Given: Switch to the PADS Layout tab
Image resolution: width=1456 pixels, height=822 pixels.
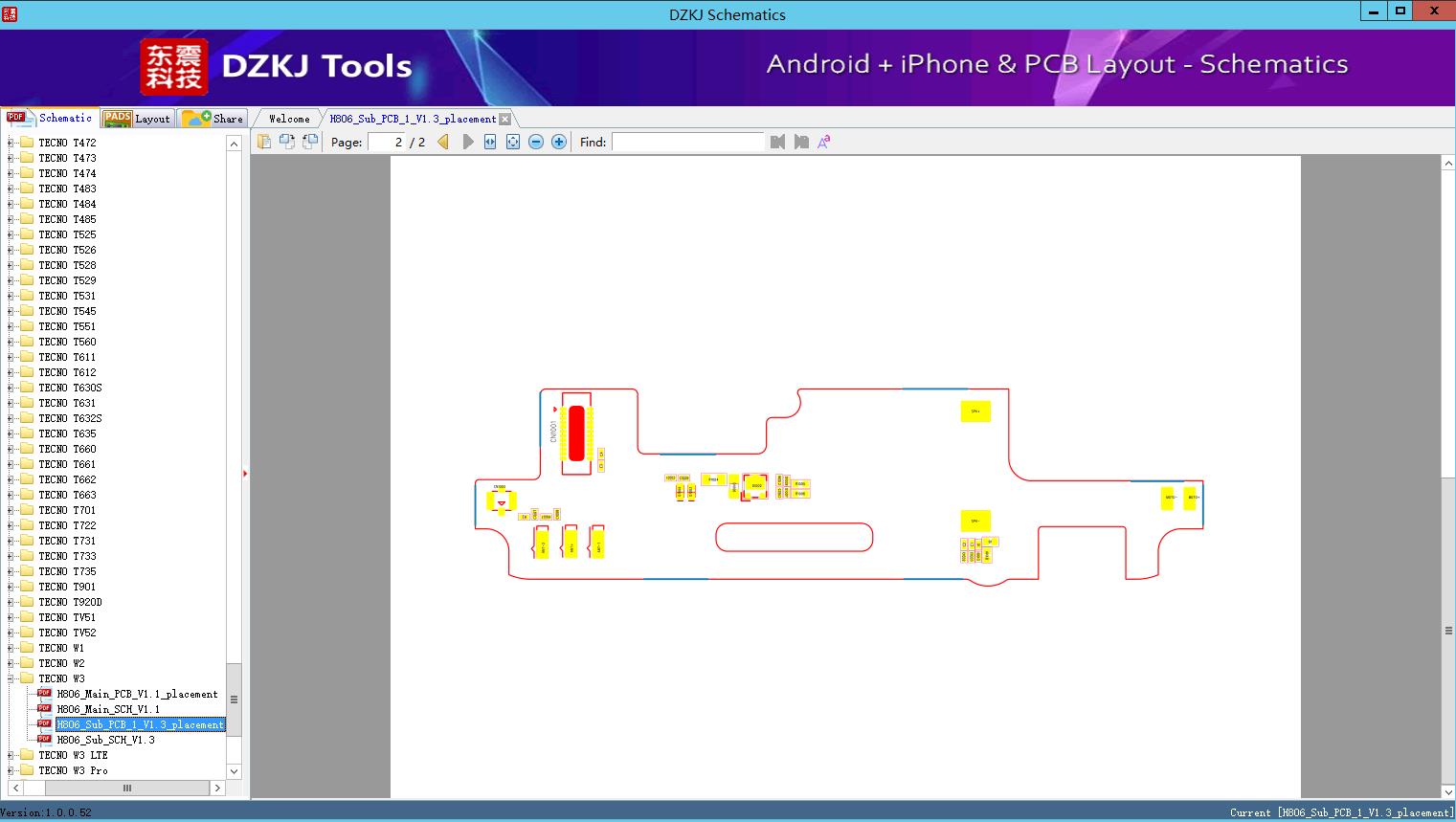Looking at the screenshot, I should pos(137,118).
